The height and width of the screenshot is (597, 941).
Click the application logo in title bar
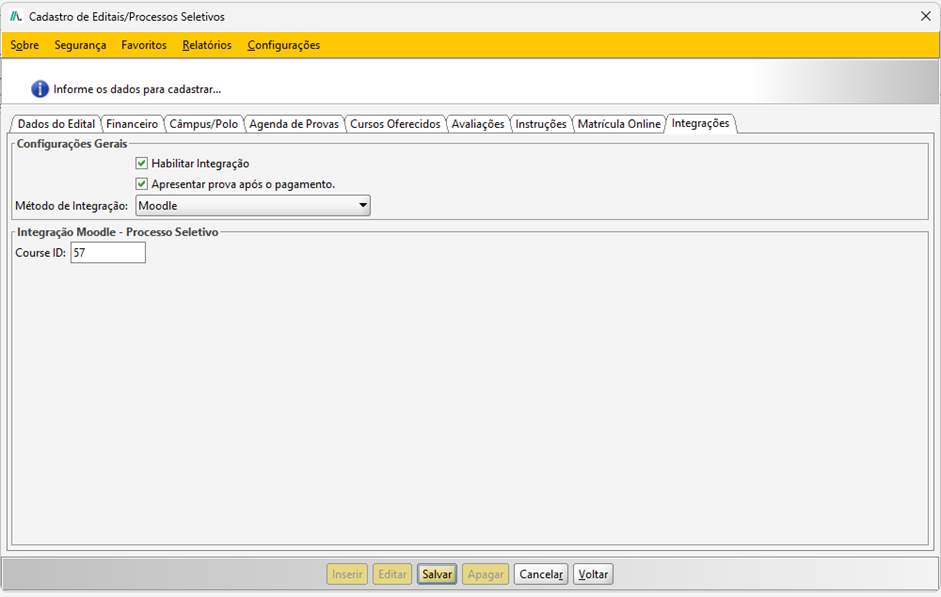point(16,17)
